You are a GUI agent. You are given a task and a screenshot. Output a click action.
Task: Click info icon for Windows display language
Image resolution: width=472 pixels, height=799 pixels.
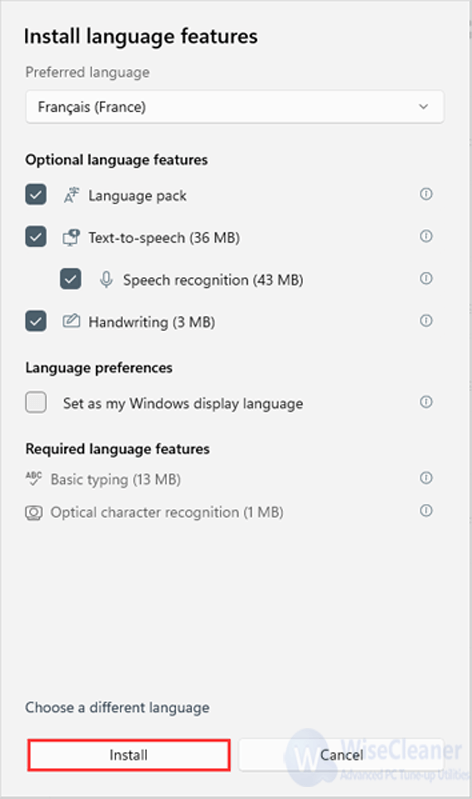[426, 402]
